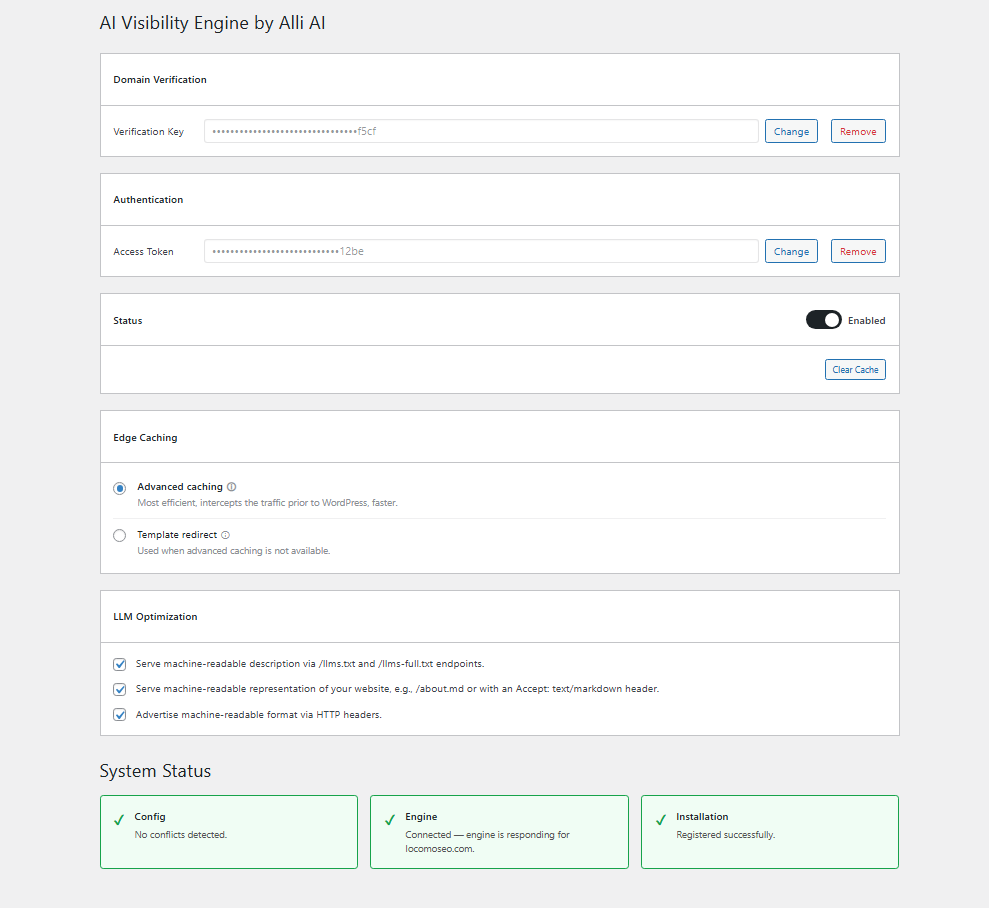Uncheck the text/markdown representation checkbox
Image resolution: width=989 pixels, height=908 pixels.
click(x=119, y=689)
